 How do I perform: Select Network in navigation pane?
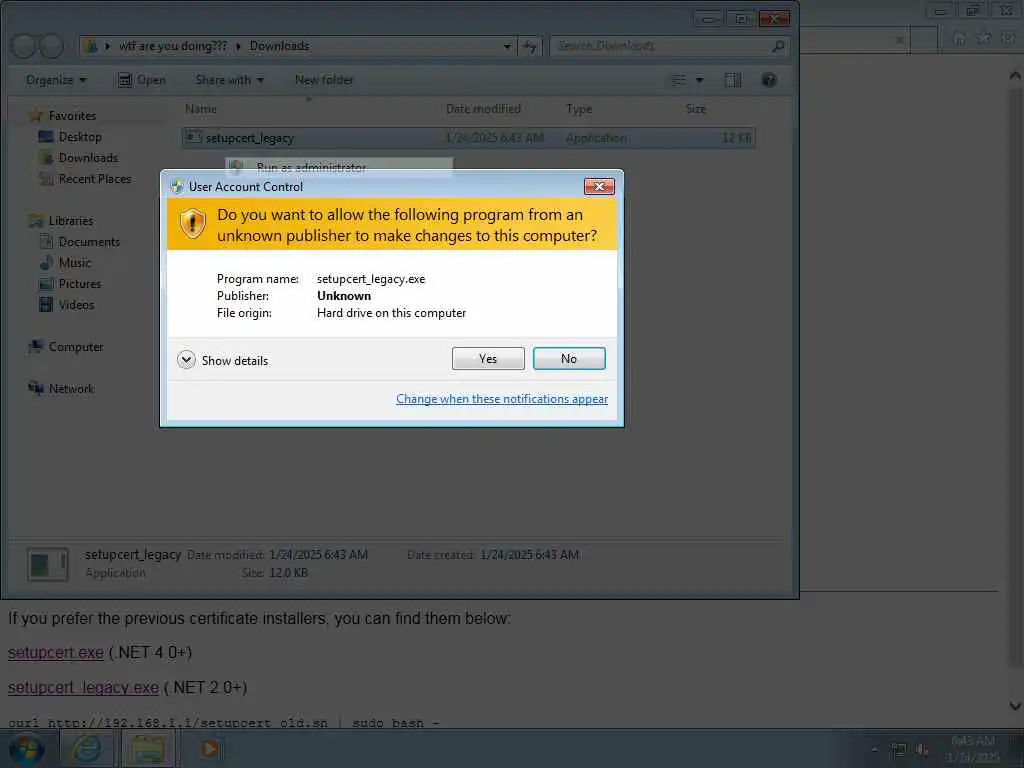click(x=71, y=389)
